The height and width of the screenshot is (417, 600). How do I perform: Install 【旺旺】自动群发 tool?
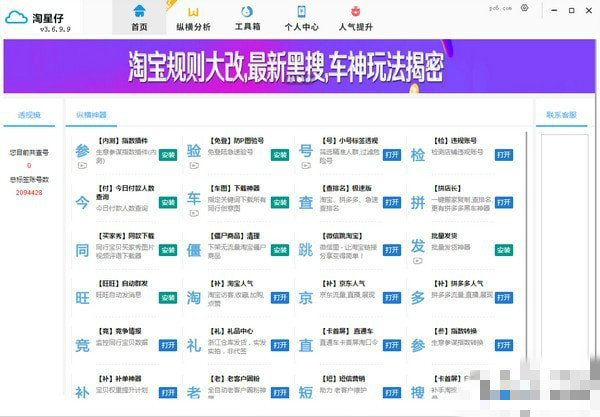click(x=168, y=298)
